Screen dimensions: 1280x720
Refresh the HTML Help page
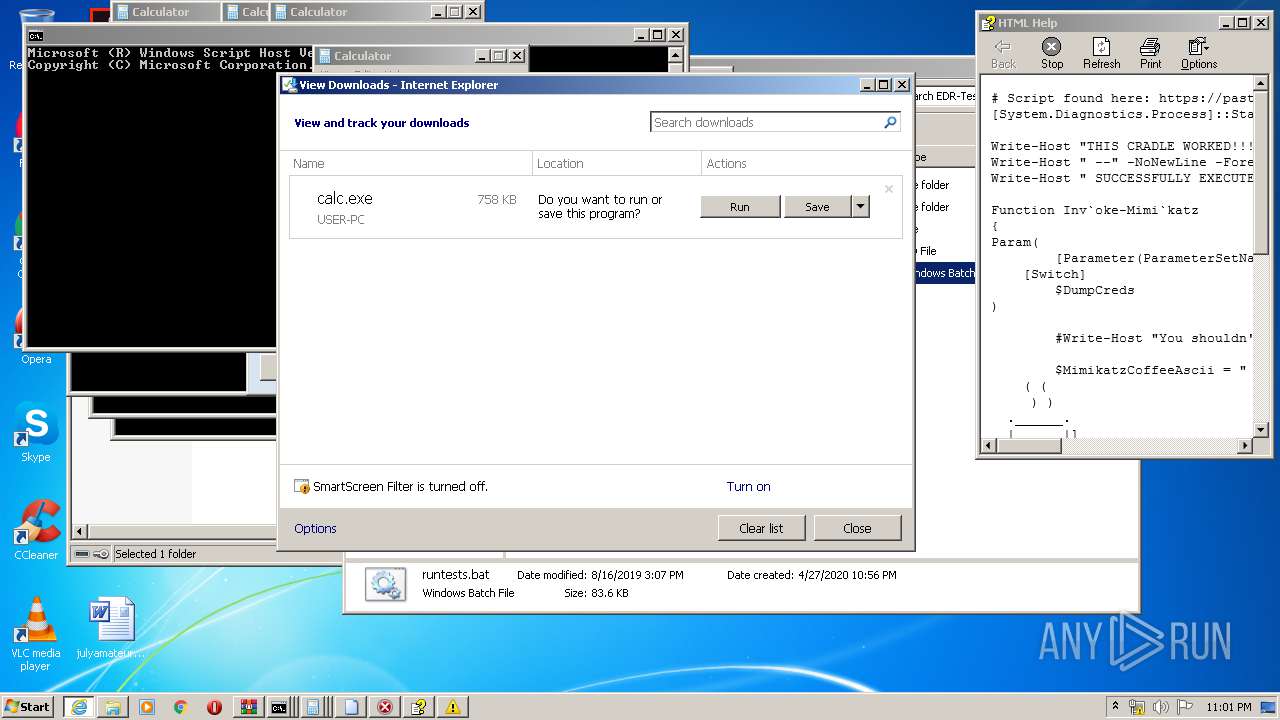pos(1101,54)
